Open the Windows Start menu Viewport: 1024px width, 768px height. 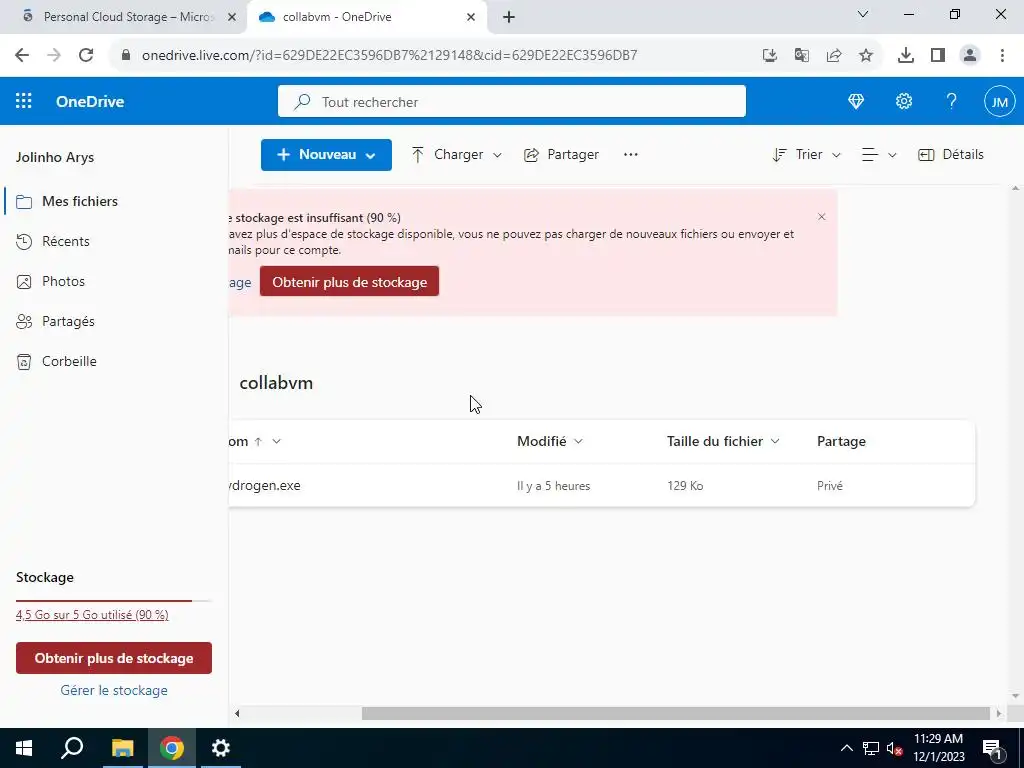(x=24, y=748)
